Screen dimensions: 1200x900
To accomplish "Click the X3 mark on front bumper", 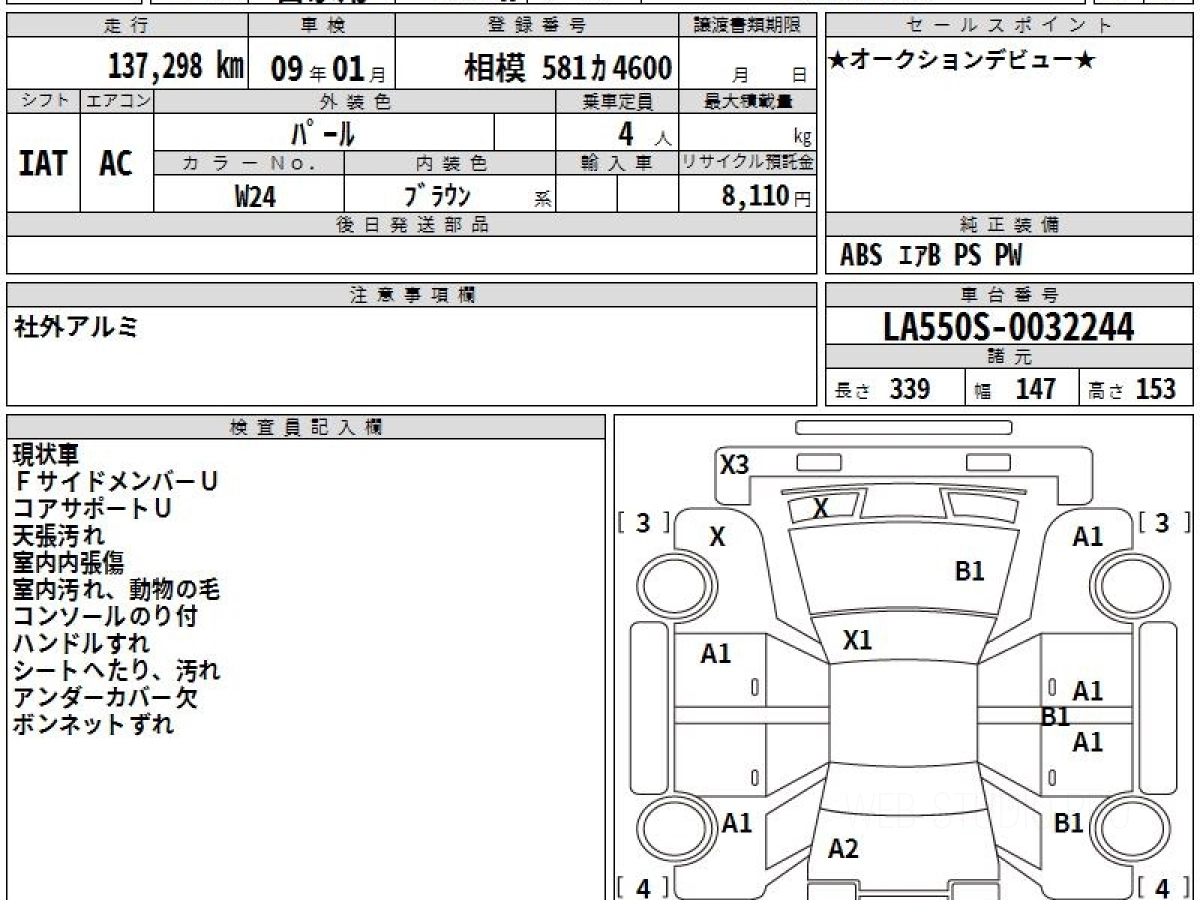I will 735,464.
